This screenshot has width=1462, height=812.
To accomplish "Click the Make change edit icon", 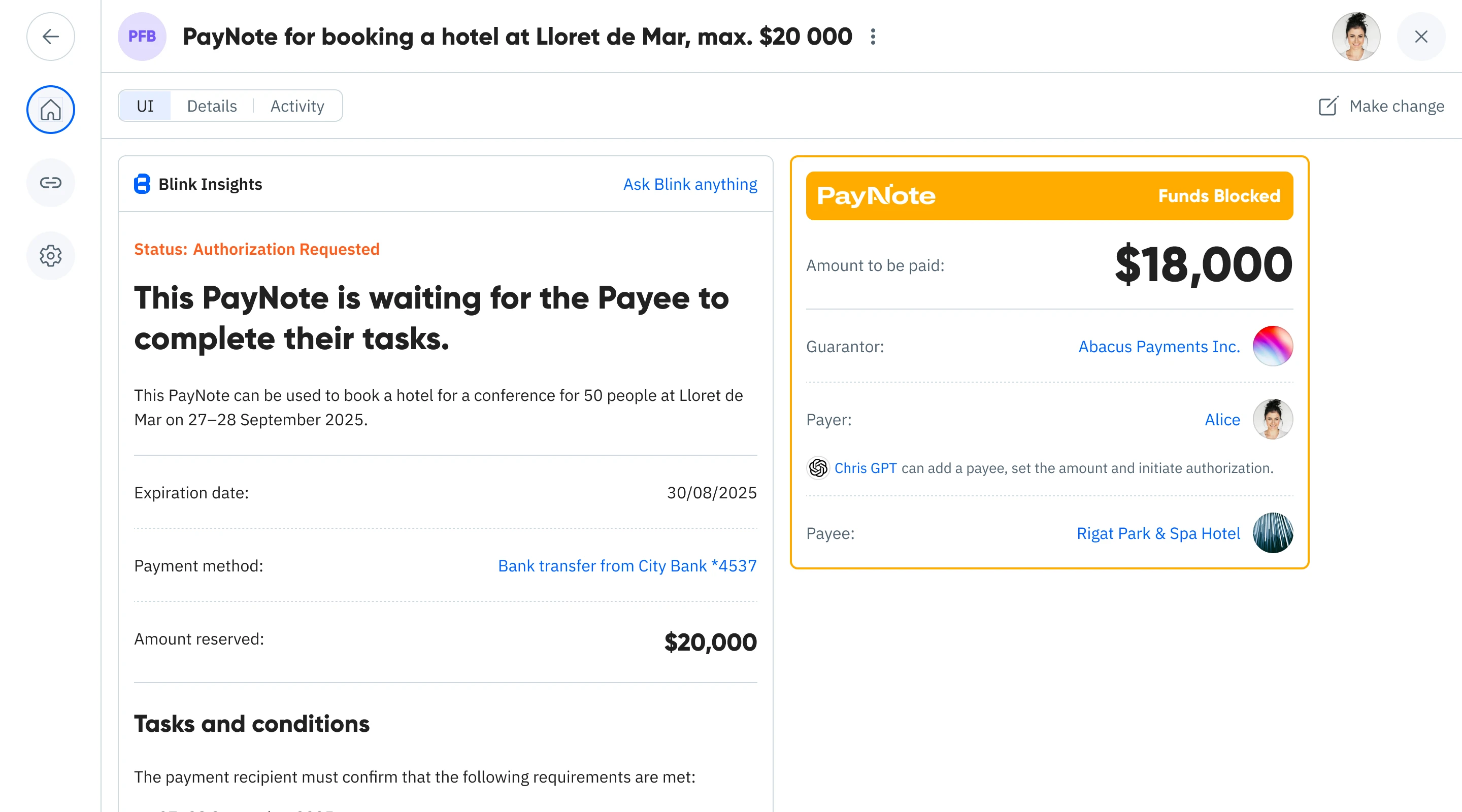I will pyautogui.click(x=1328, y=106).
